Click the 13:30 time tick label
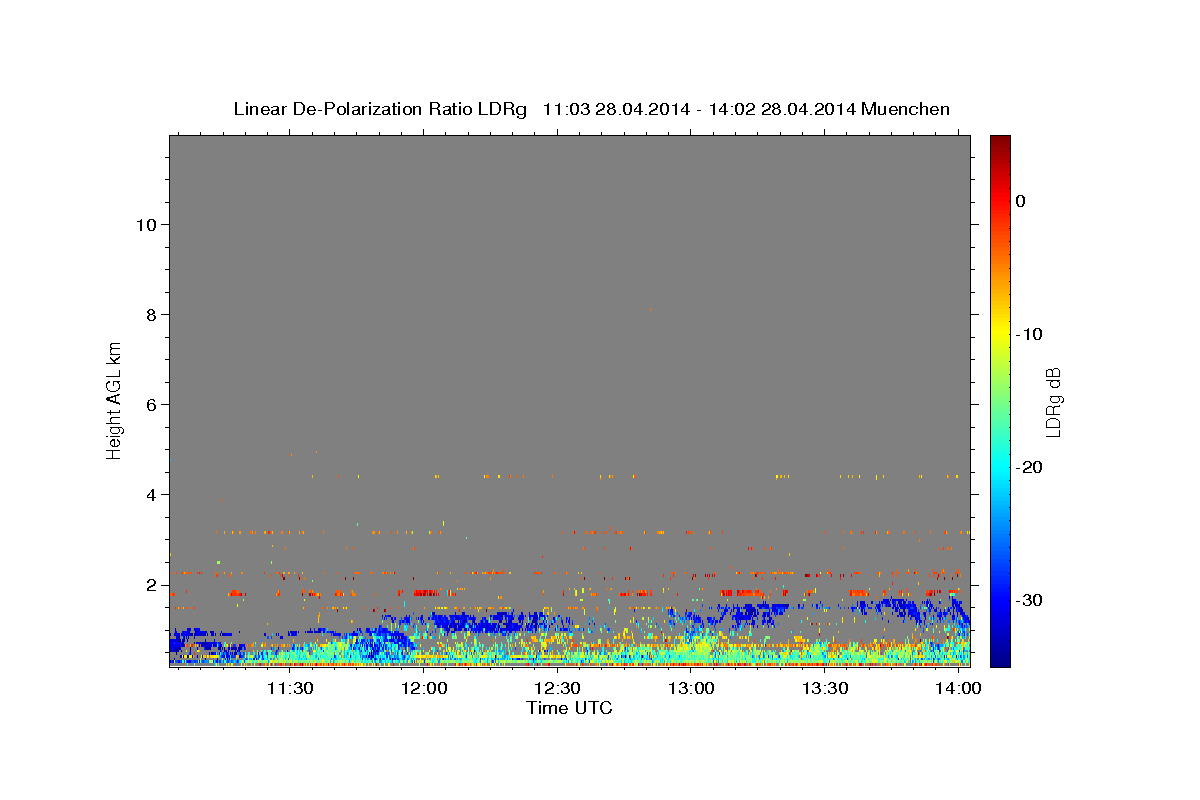 [825, 689]
